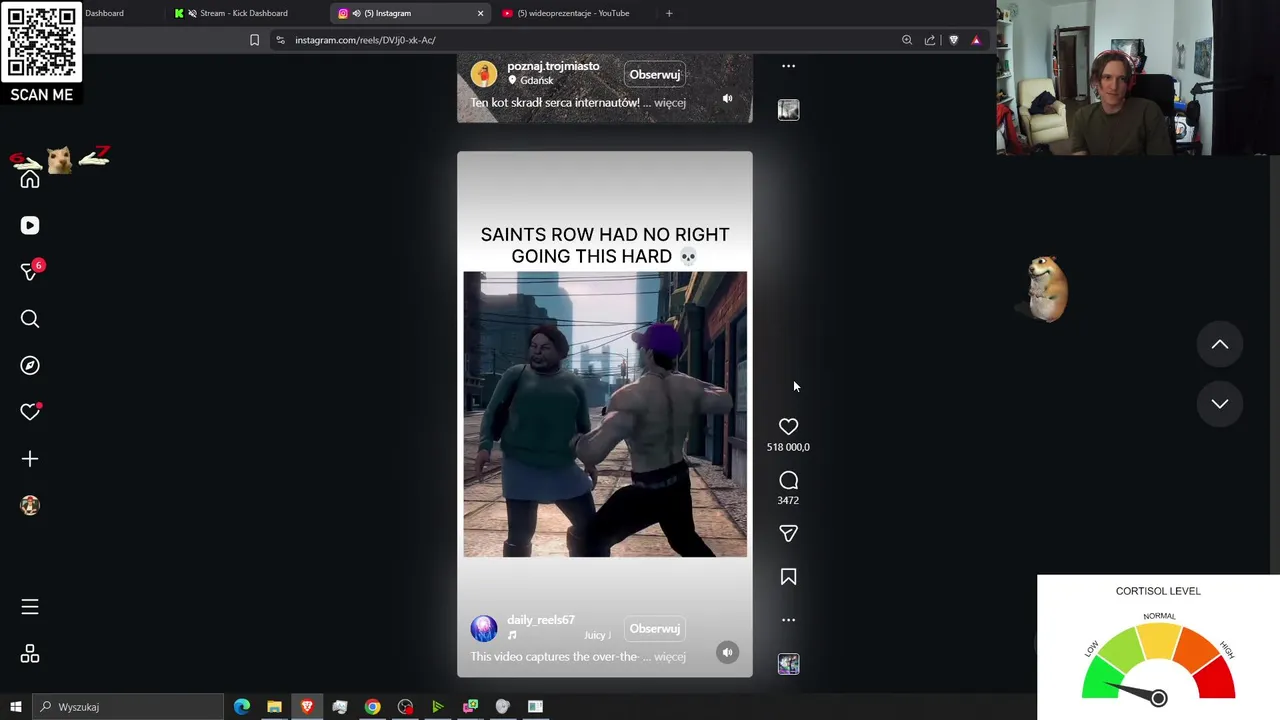
Task: Open Brave Rewards triangle icon
Action: point(976,40)
